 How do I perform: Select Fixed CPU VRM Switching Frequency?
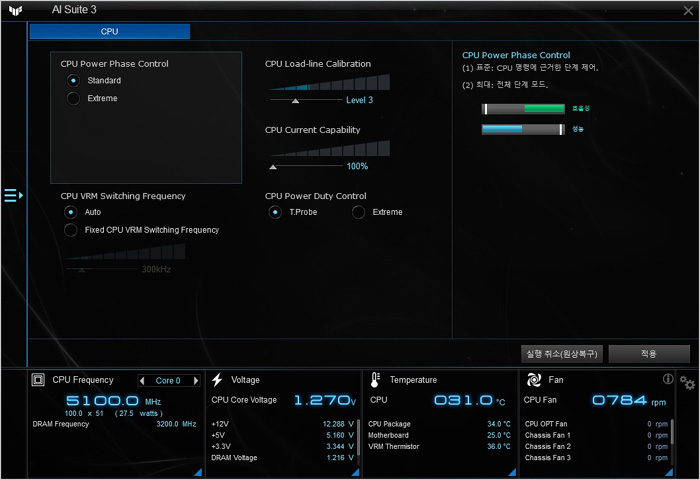(x=71, y=230)
